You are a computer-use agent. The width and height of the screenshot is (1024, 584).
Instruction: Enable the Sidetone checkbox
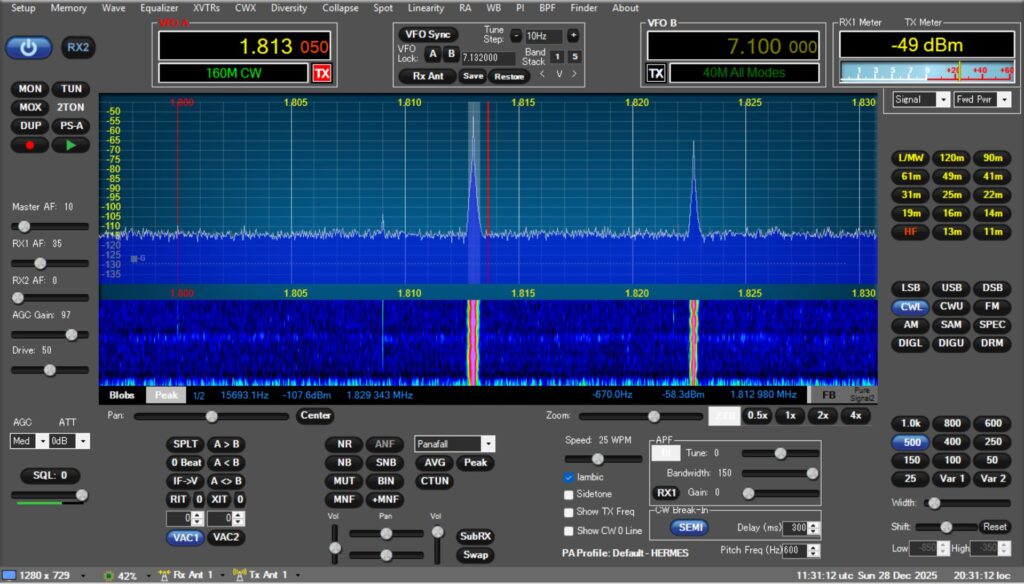(x=569, y=495)
